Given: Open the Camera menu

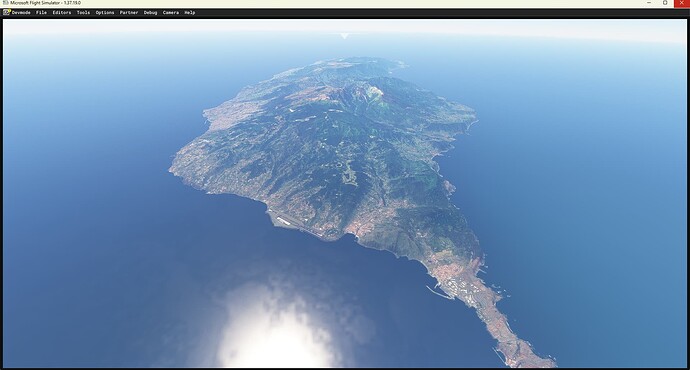Looking at the screenshot, I should coord(171,13).
